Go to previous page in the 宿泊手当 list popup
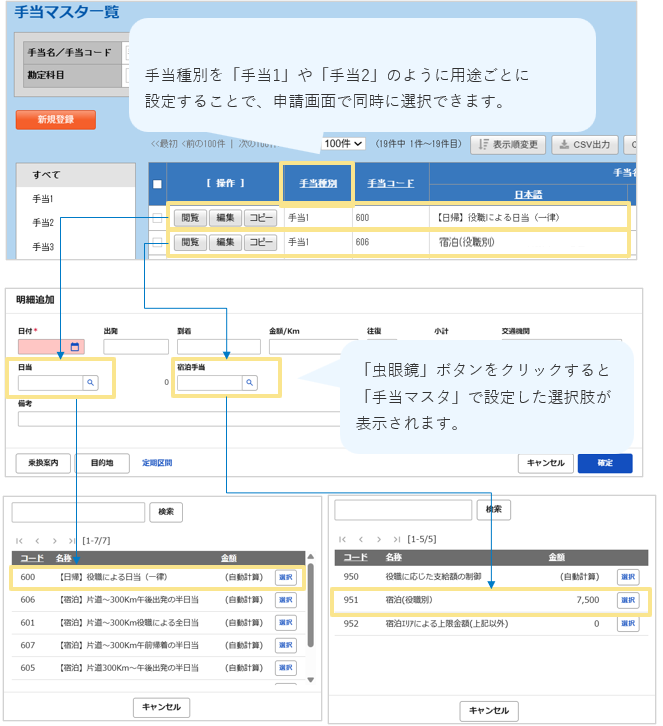Screen dimensions: 663x726 click(361, 539)
